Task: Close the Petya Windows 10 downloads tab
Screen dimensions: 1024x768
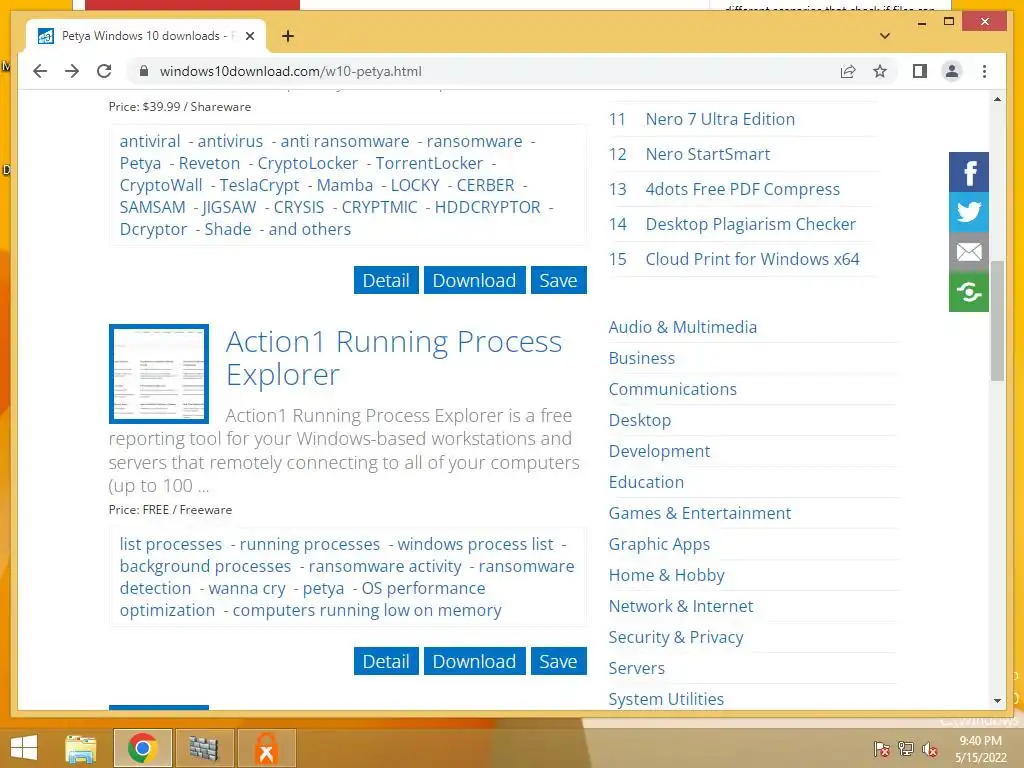Action: [x=249, y=36]
